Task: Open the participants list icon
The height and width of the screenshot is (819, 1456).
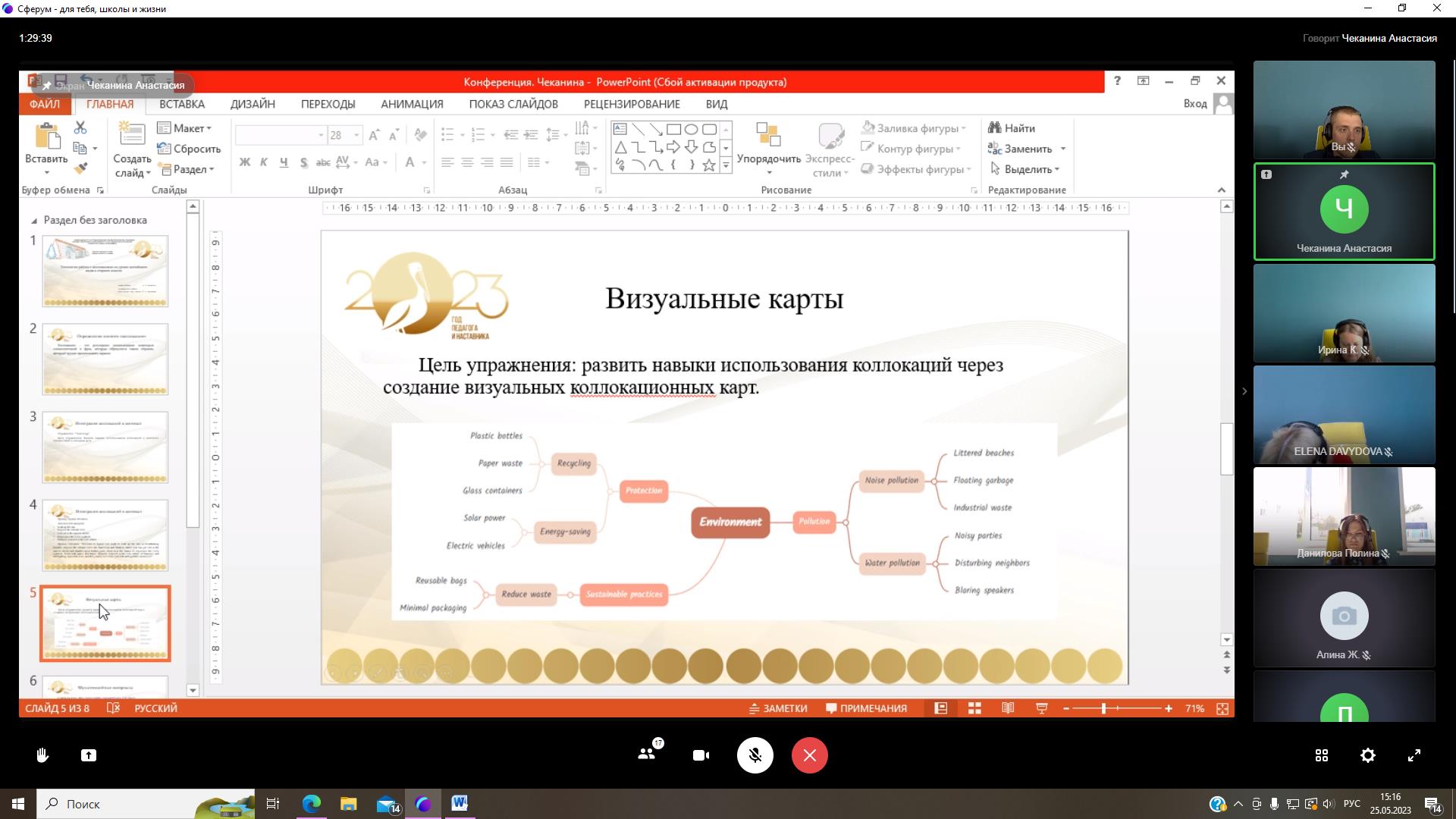Action: [x=647, y=755]
